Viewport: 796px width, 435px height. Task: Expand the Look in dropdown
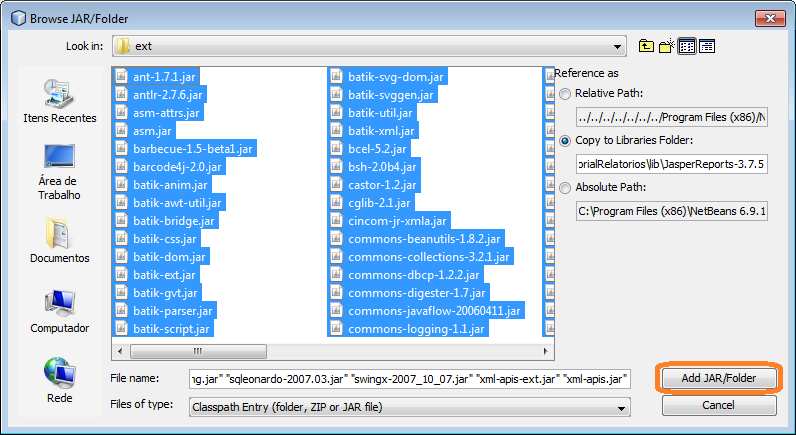point(620,46)
